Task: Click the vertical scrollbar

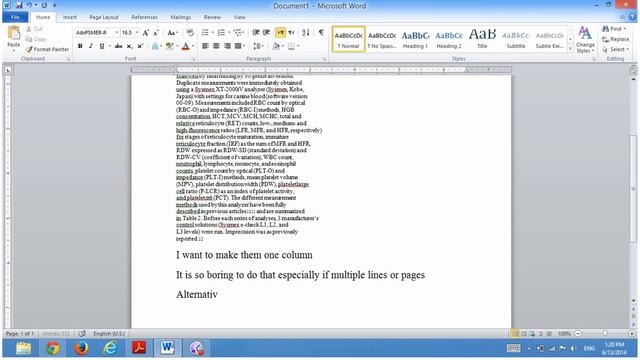Action: click(x=633, y=188)
